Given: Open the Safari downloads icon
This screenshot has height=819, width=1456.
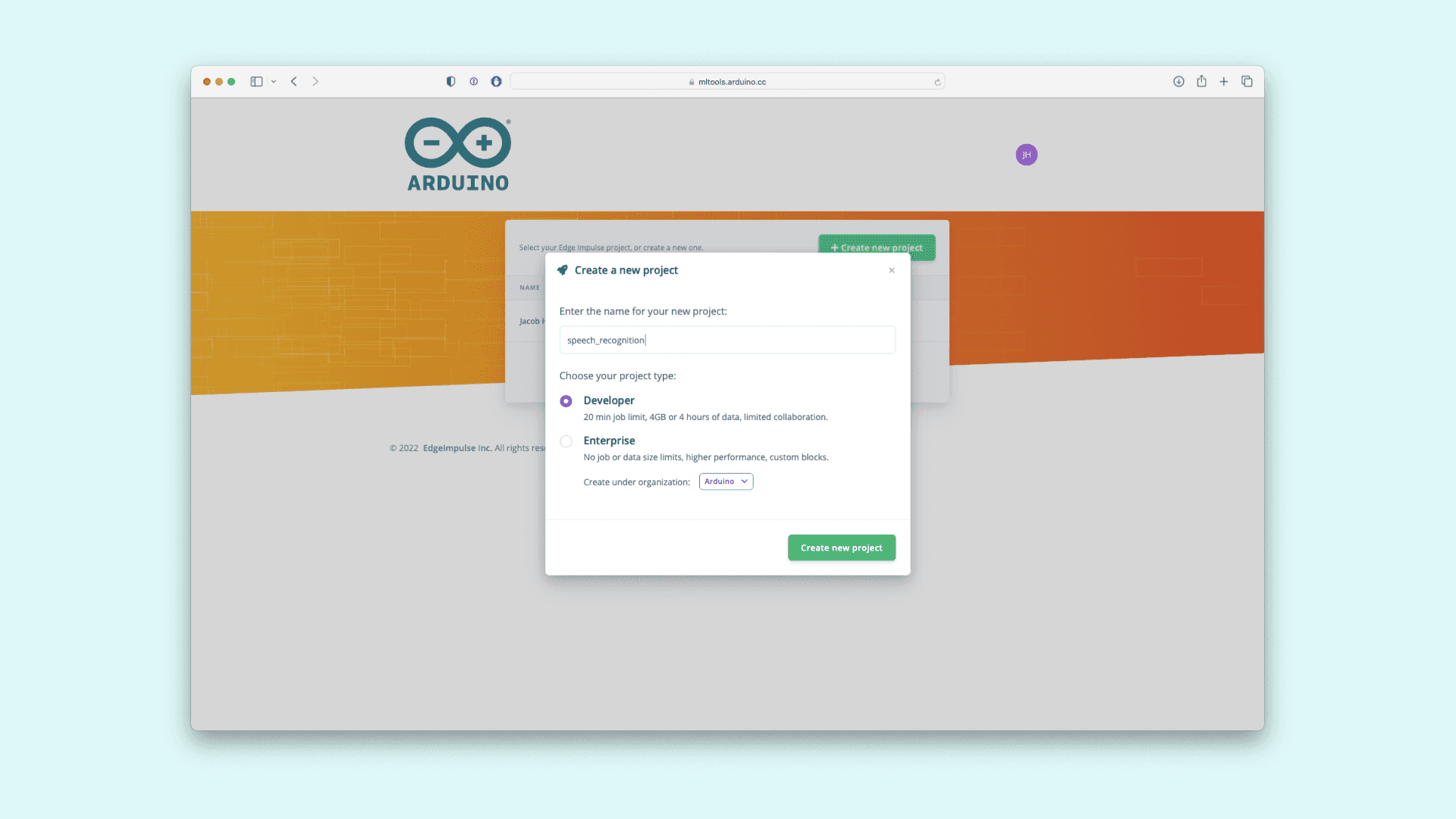Looking at the screenshot, I should (x=1178, y=82).
